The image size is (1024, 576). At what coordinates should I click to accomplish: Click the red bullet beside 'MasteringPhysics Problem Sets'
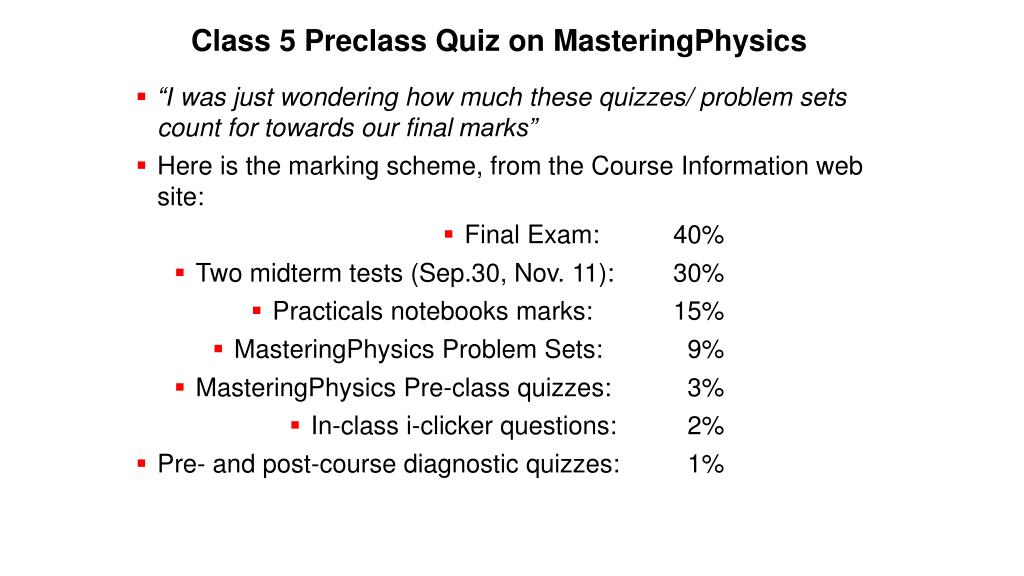[218, 348]
